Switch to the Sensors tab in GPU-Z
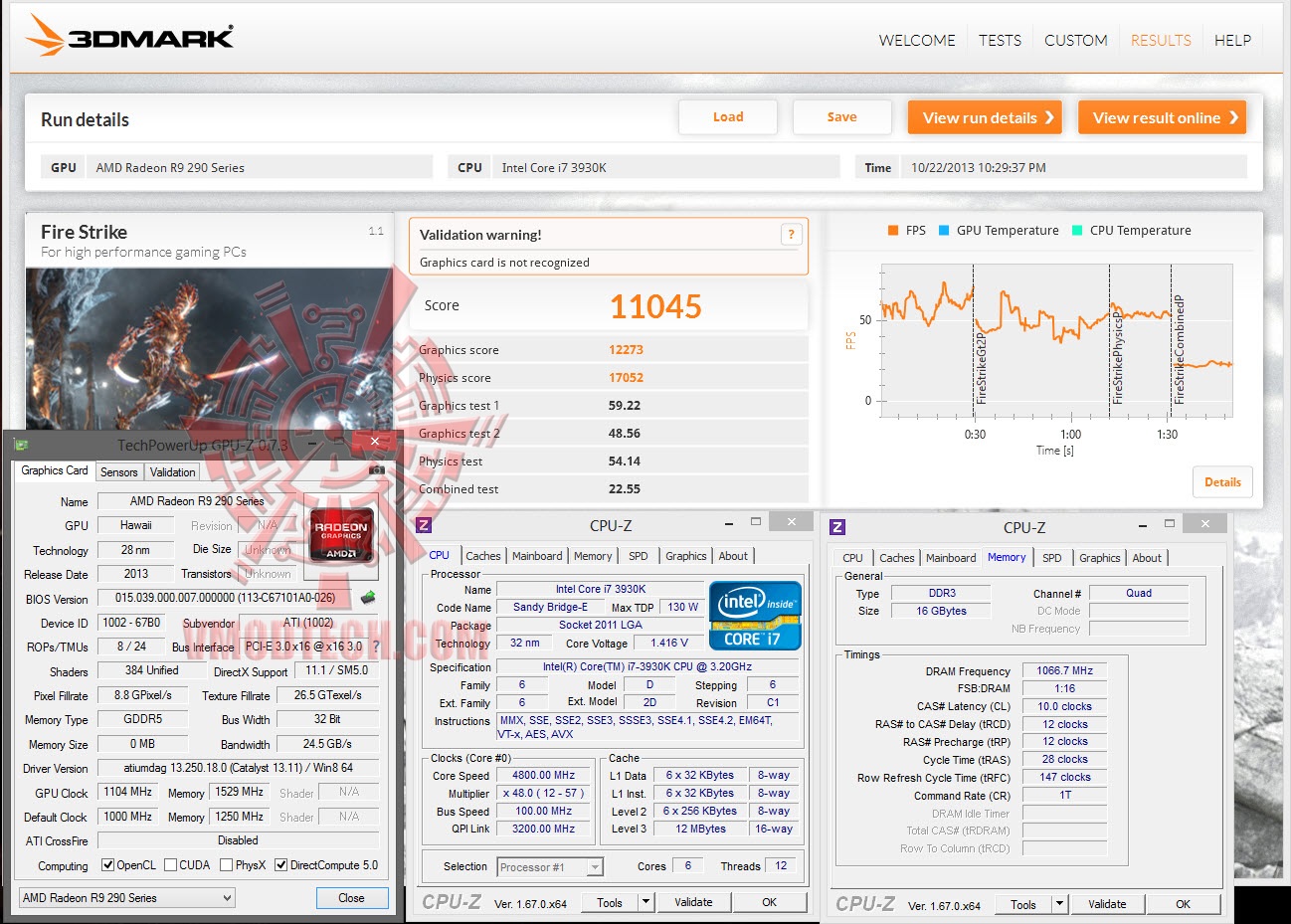The image size is (1291, 924). point(118,472)
